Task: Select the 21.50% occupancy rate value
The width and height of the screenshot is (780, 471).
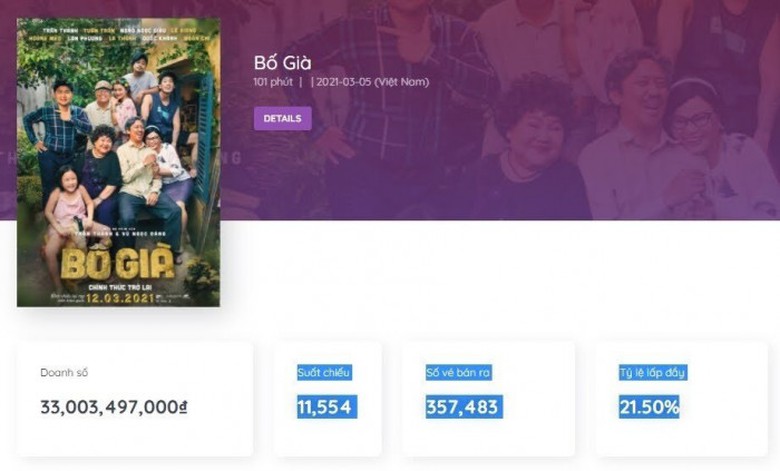Action: [649, 407]
